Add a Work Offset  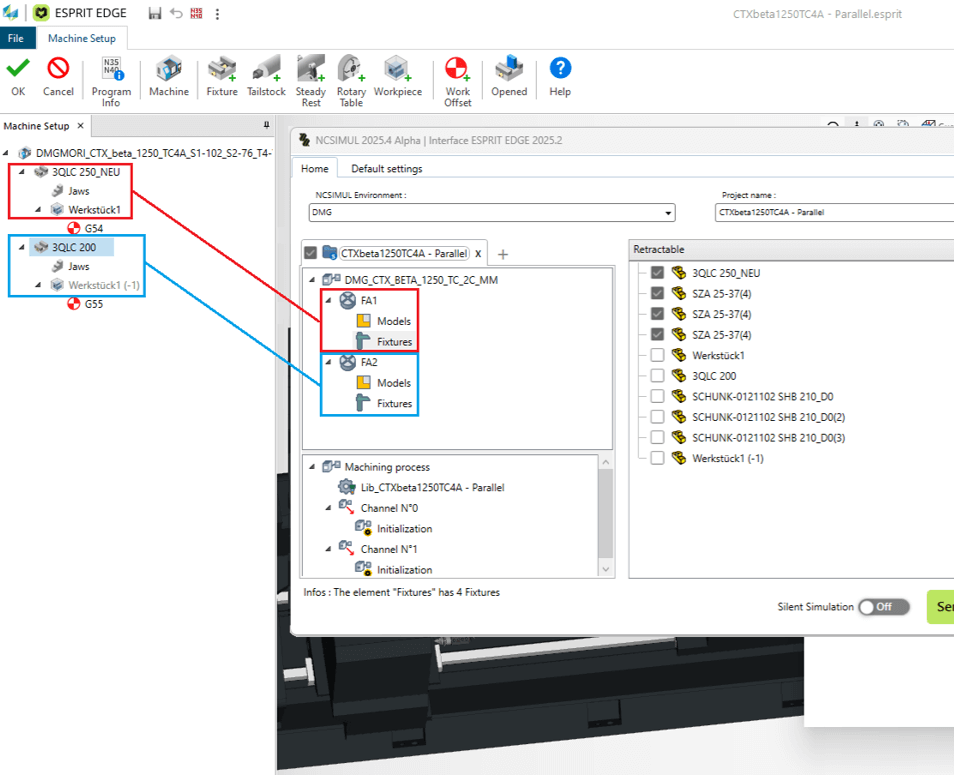457,68
